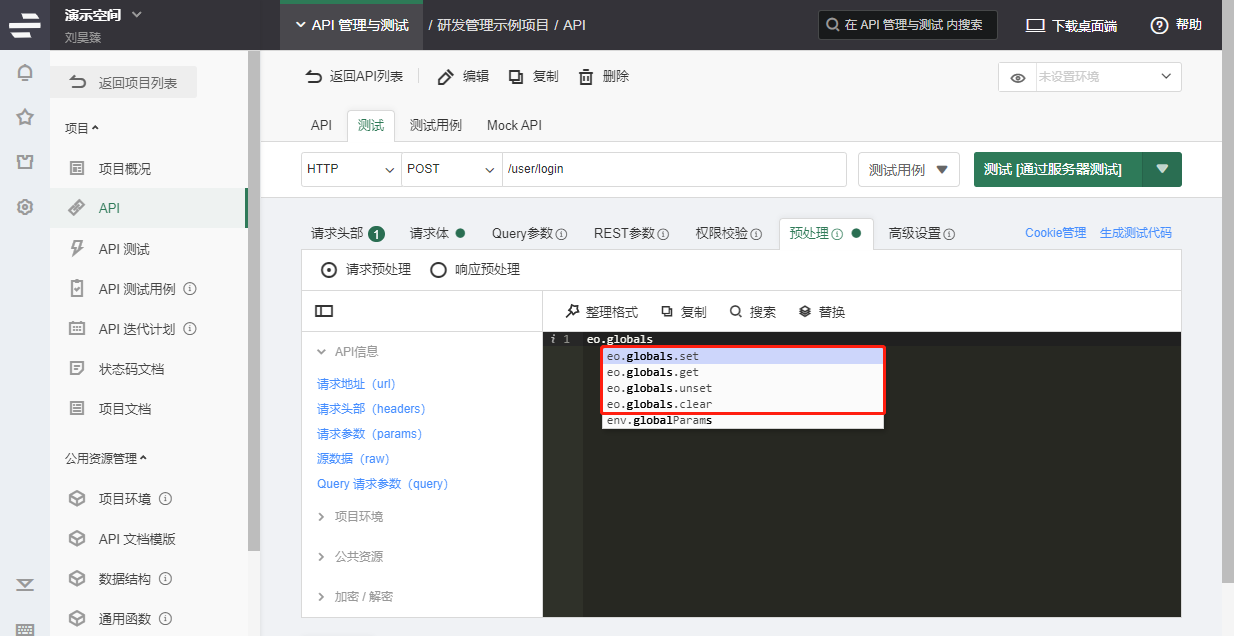
Task: Click the 替换 replace icon in editor toolbar
Action: coord(805,312)
